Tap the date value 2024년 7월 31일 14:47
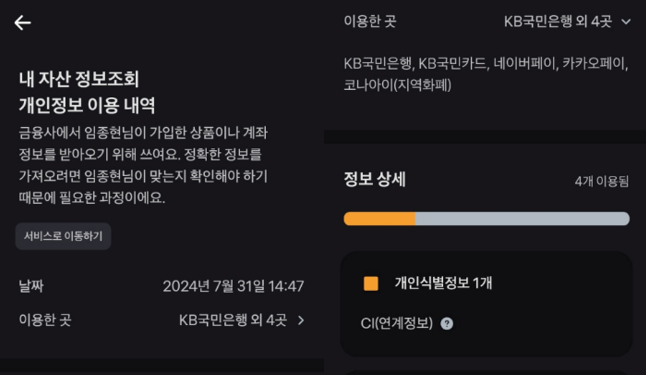Viewport: 646px width, 375px height. (233, 286)
